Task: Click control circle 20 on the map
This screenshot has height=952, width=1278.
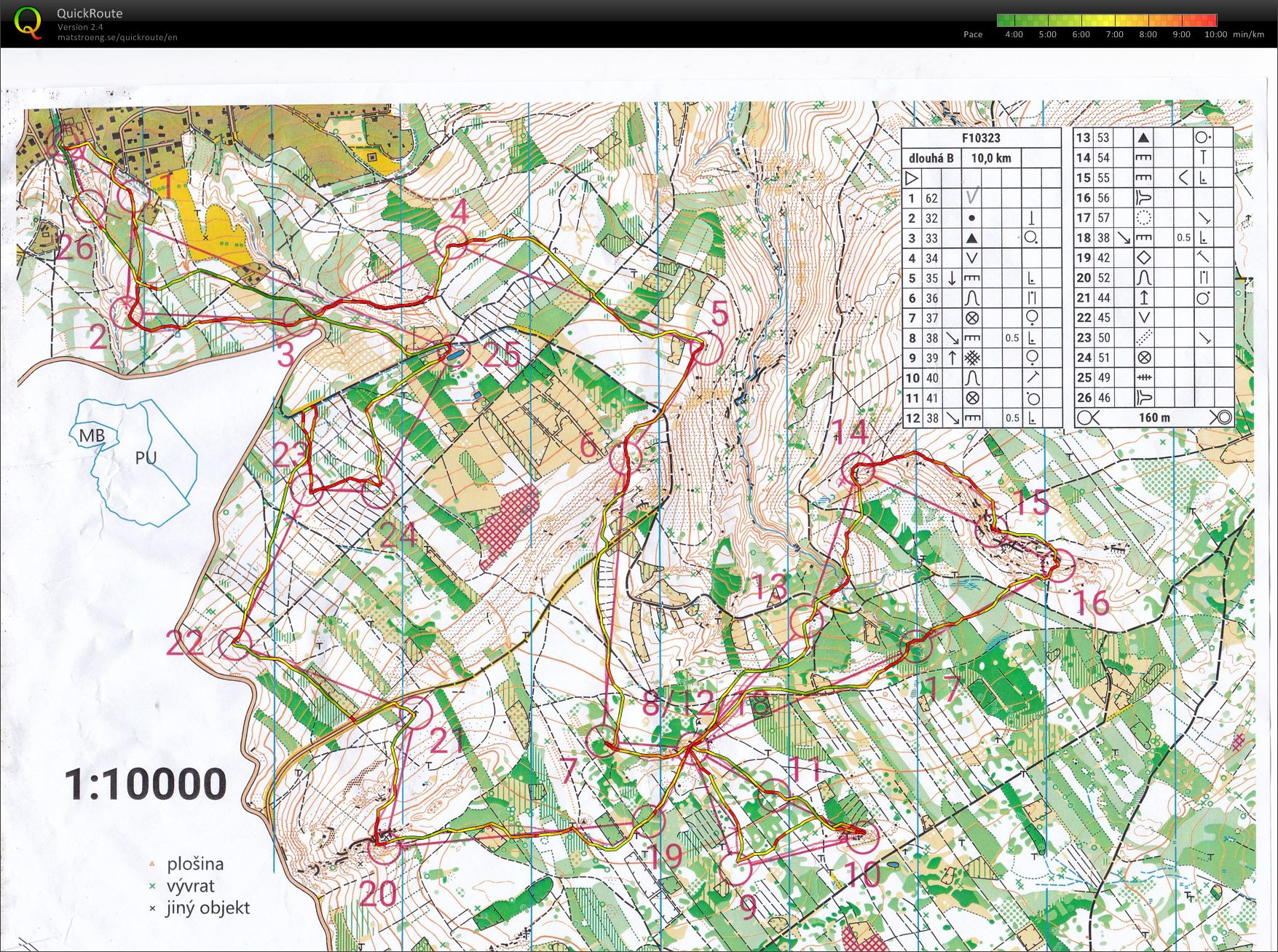Action: 384,849
